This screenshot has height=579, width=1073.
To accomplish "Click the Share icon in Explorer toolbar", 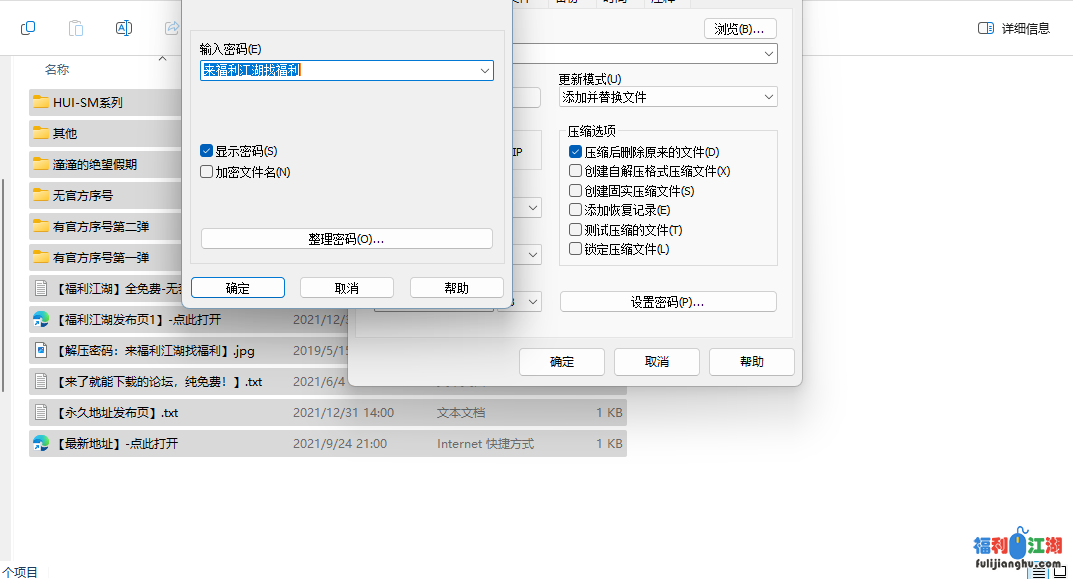I will pyautogui.click(x=171, y=28).
